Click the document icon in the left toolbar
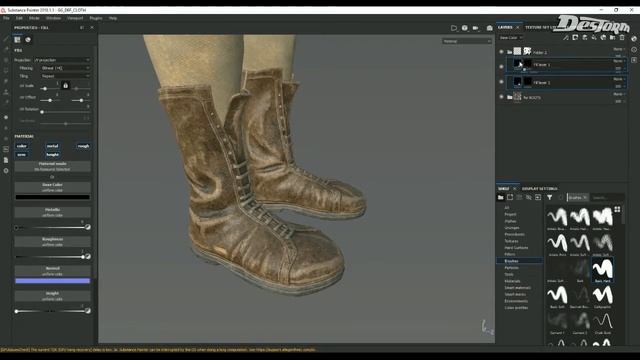 click(x=6, y=160)
